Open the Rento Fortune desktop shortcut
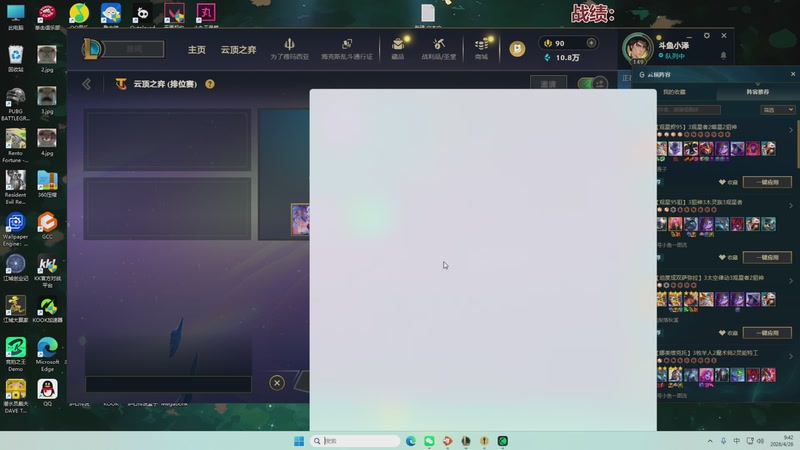 (x=15, y=146)
